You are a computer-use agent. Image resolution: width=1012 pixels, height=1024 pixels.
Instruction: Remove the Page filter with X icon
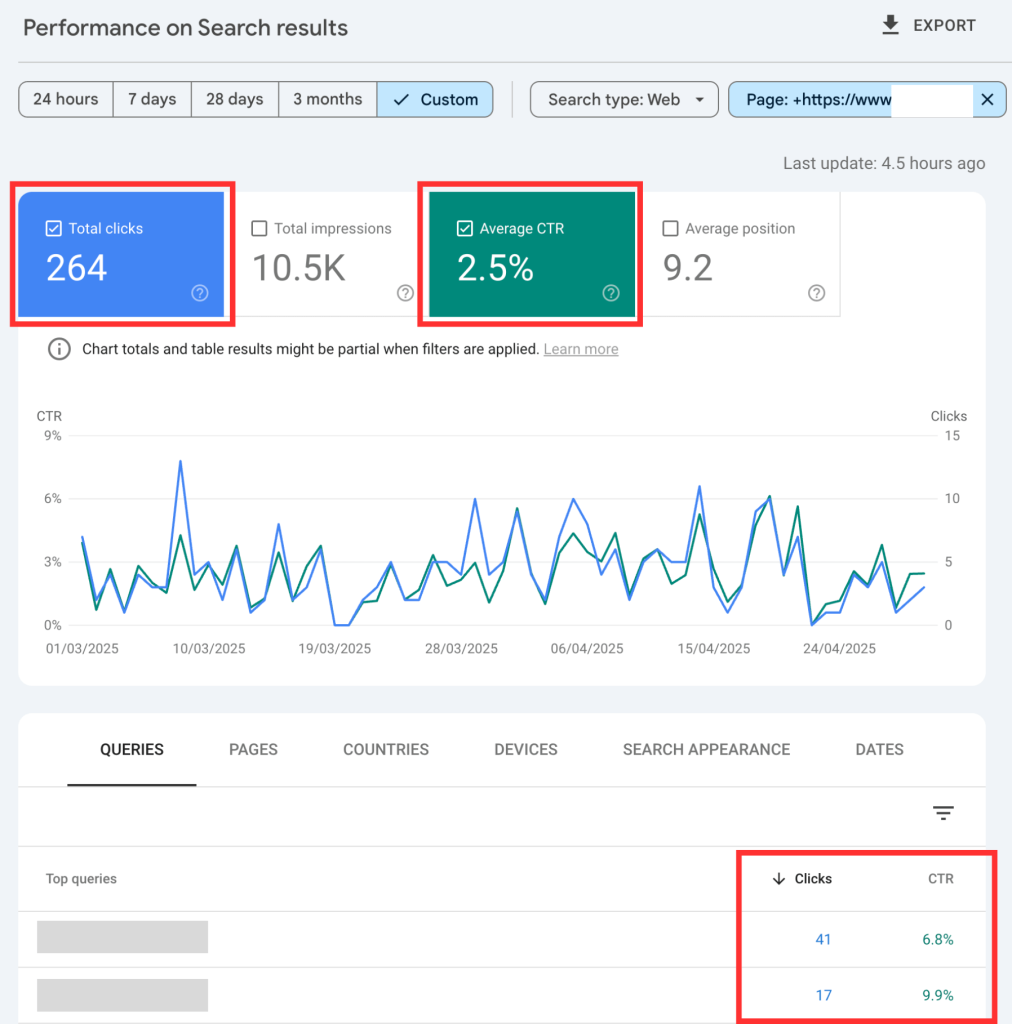pos(987,99)
